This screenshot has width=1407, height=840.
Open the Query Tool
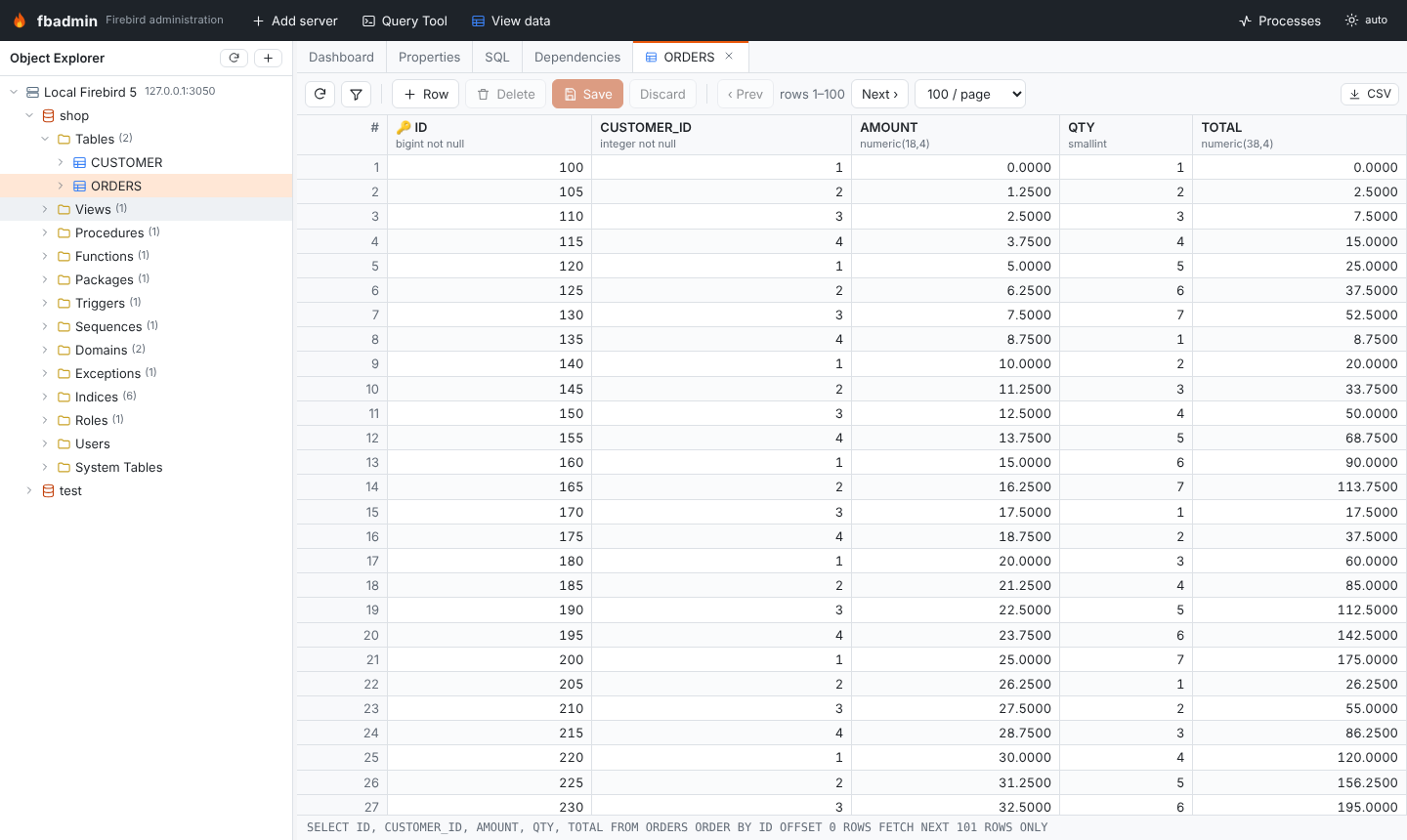click(x=405, y=21)
